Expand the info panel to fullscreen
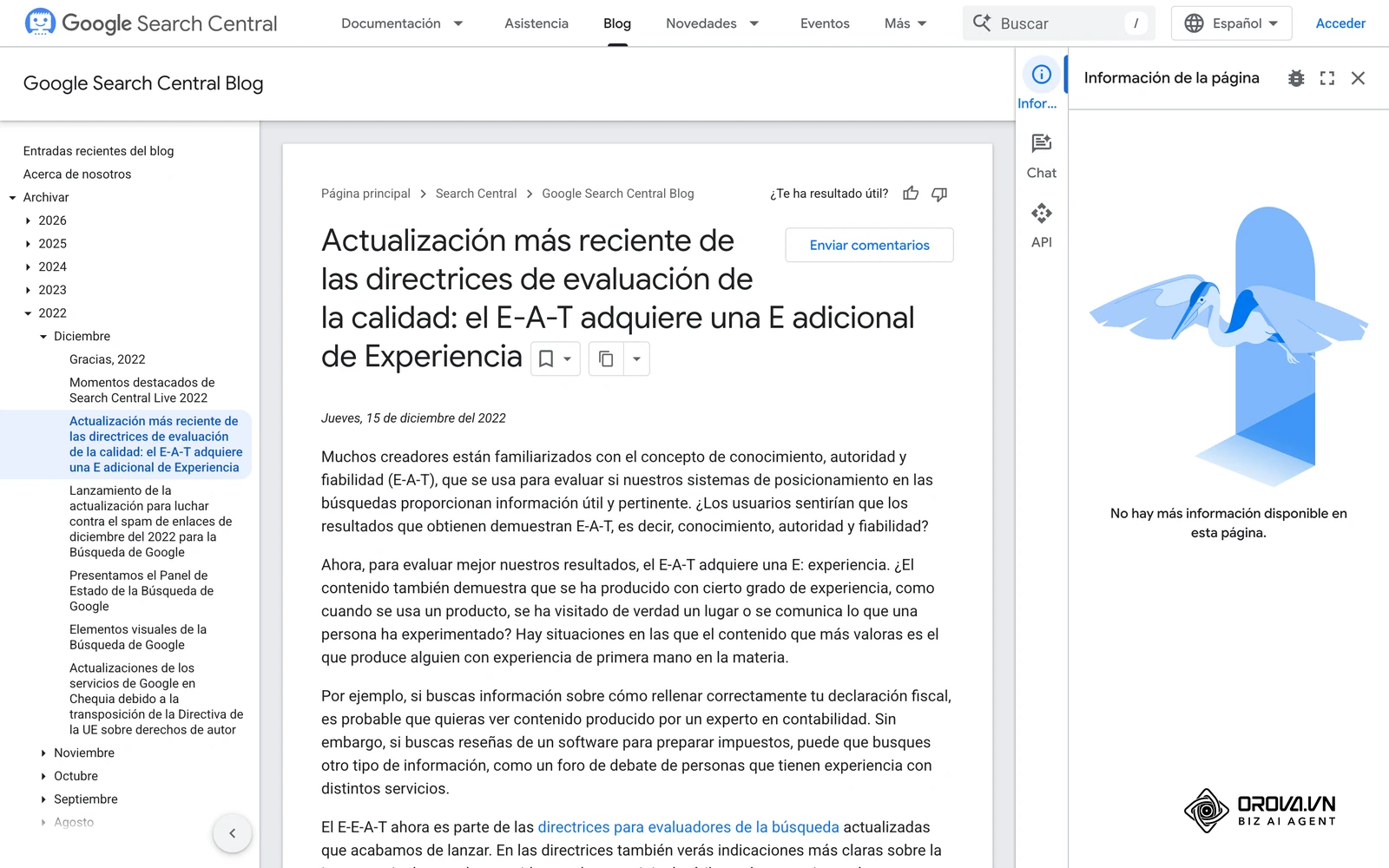Screen dimensions: 1389x868 pyautogui.click(x=1327, y=78)
